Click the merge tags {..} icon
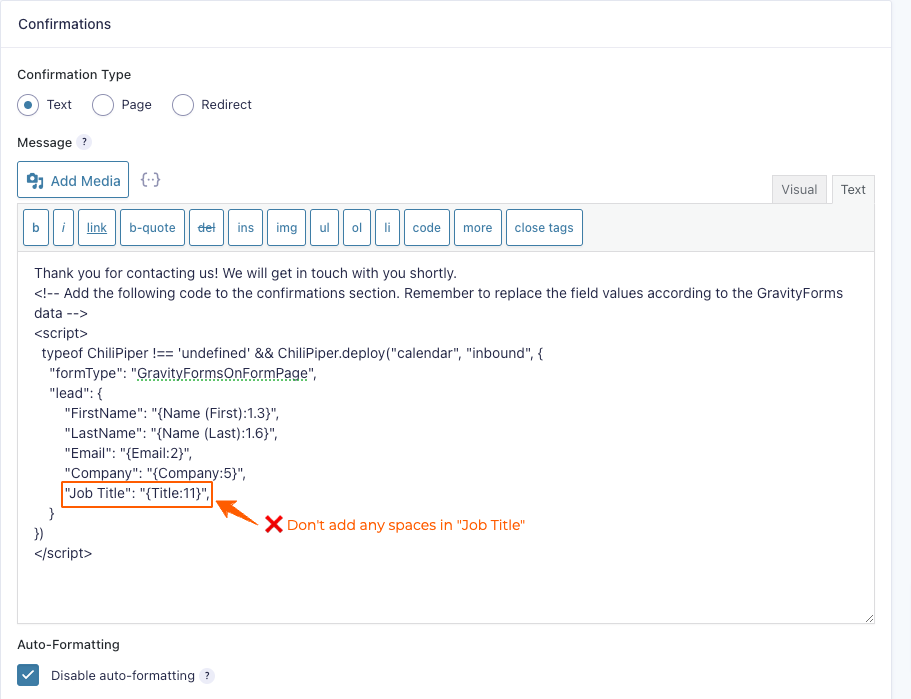This screenshot has height=699, width=911. point(150,180)
